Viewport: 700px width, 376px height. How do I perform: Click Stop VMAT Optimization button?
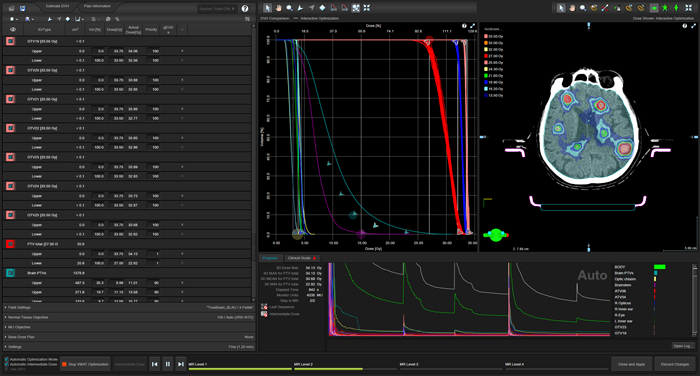pyautogui.click(x=85, y=364)
